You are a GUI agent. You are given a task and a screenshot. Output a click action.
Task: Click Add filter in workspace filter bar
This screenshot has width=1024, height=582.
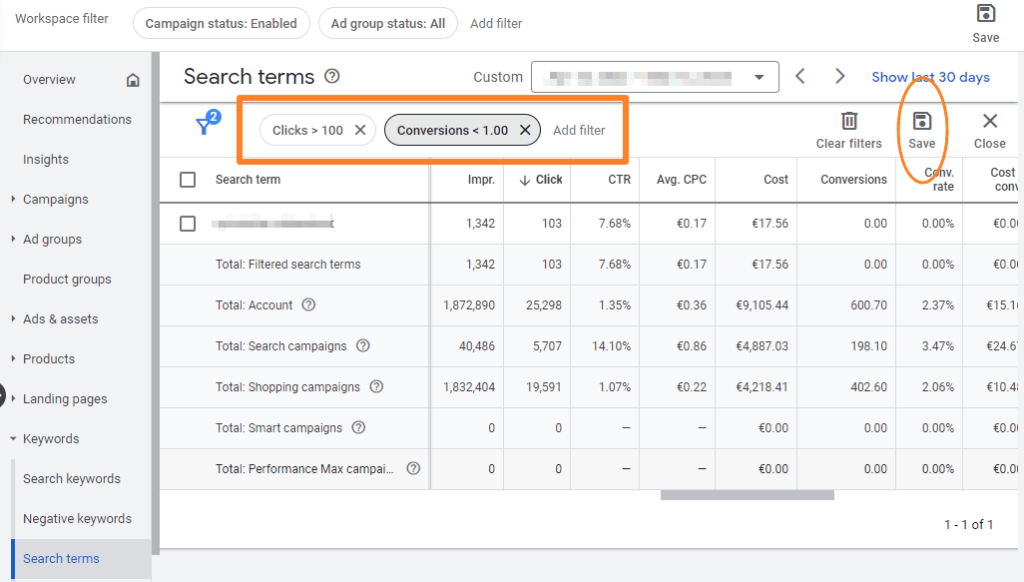[496, 24]
